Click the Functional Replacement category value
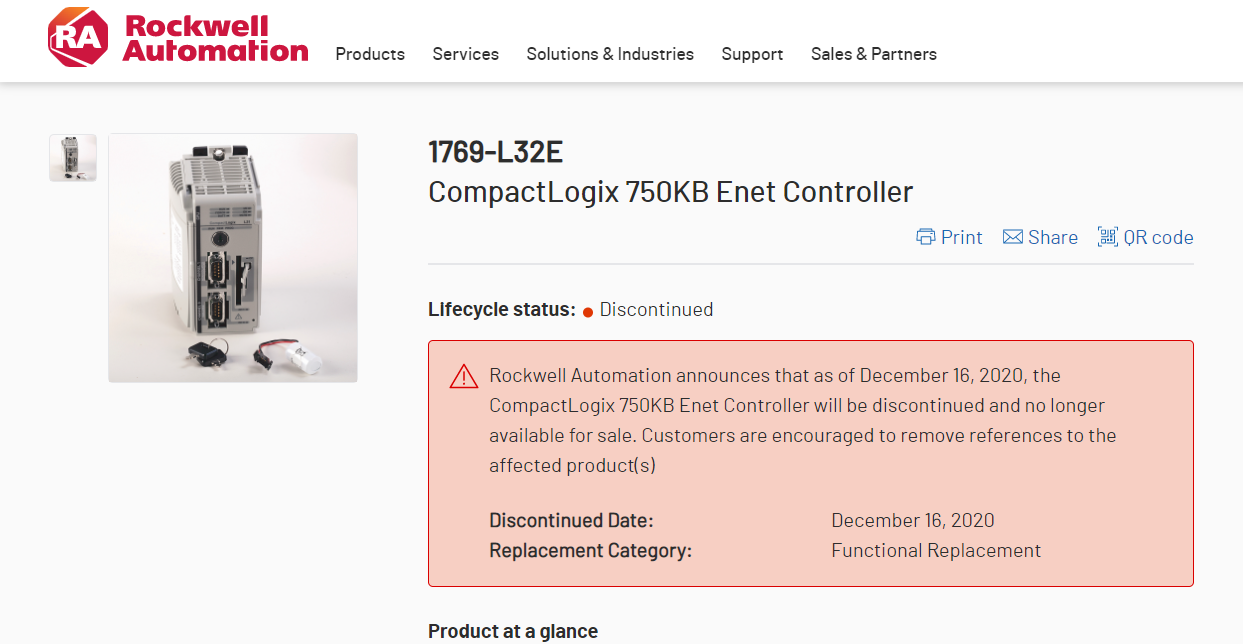 pyautogui.click(x=936, y=550)
